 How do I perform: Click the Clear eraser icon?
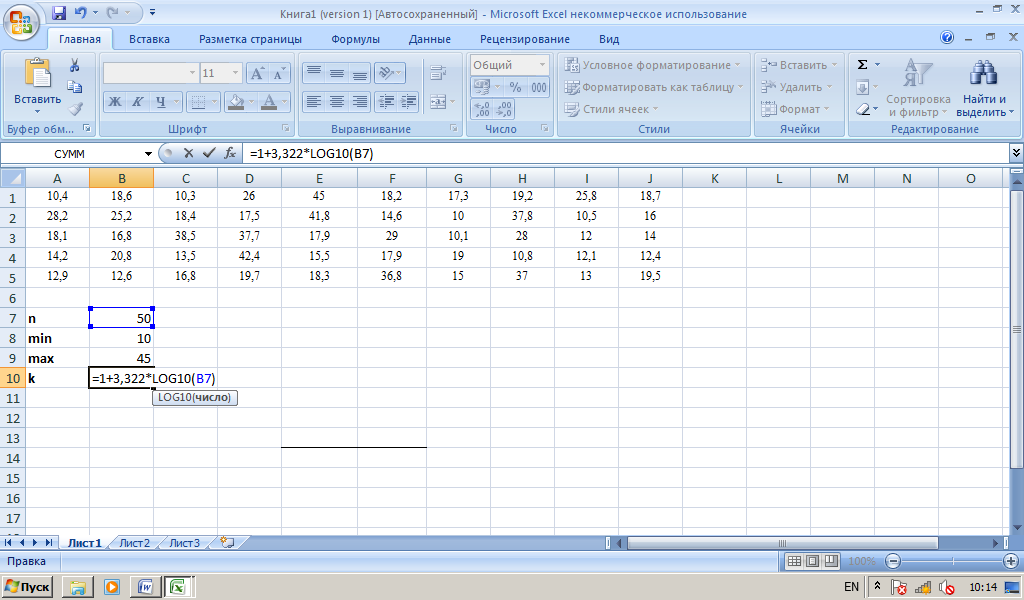[x=863, y=109]
